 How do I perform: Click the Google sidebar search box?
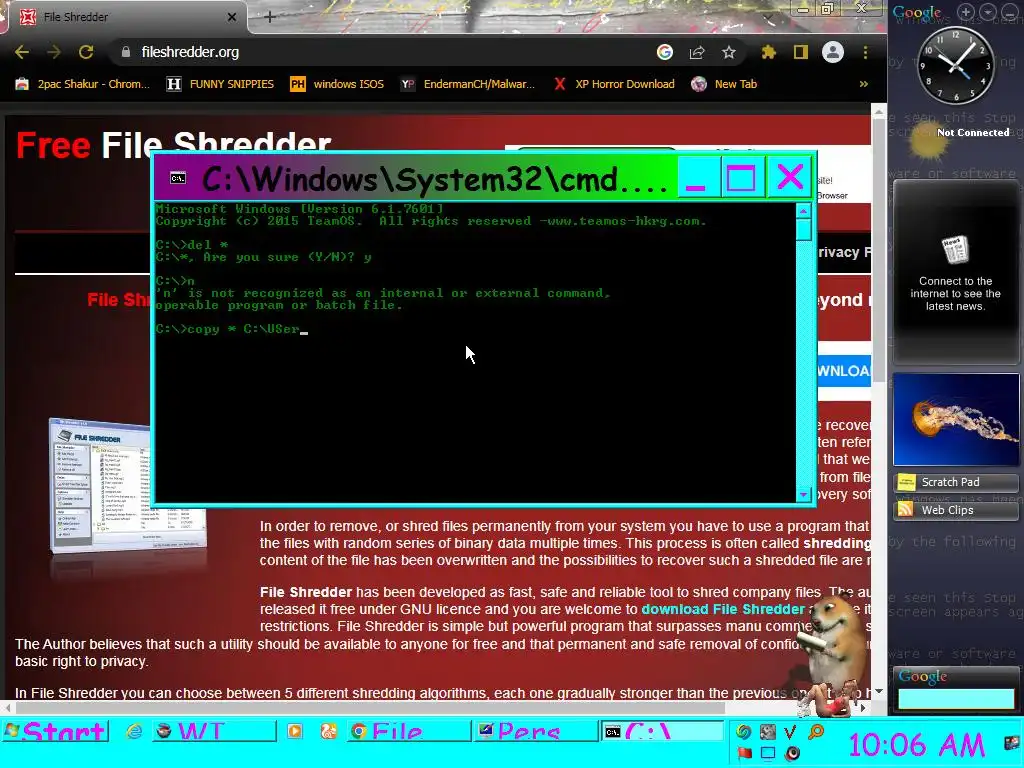click(955, 699)
